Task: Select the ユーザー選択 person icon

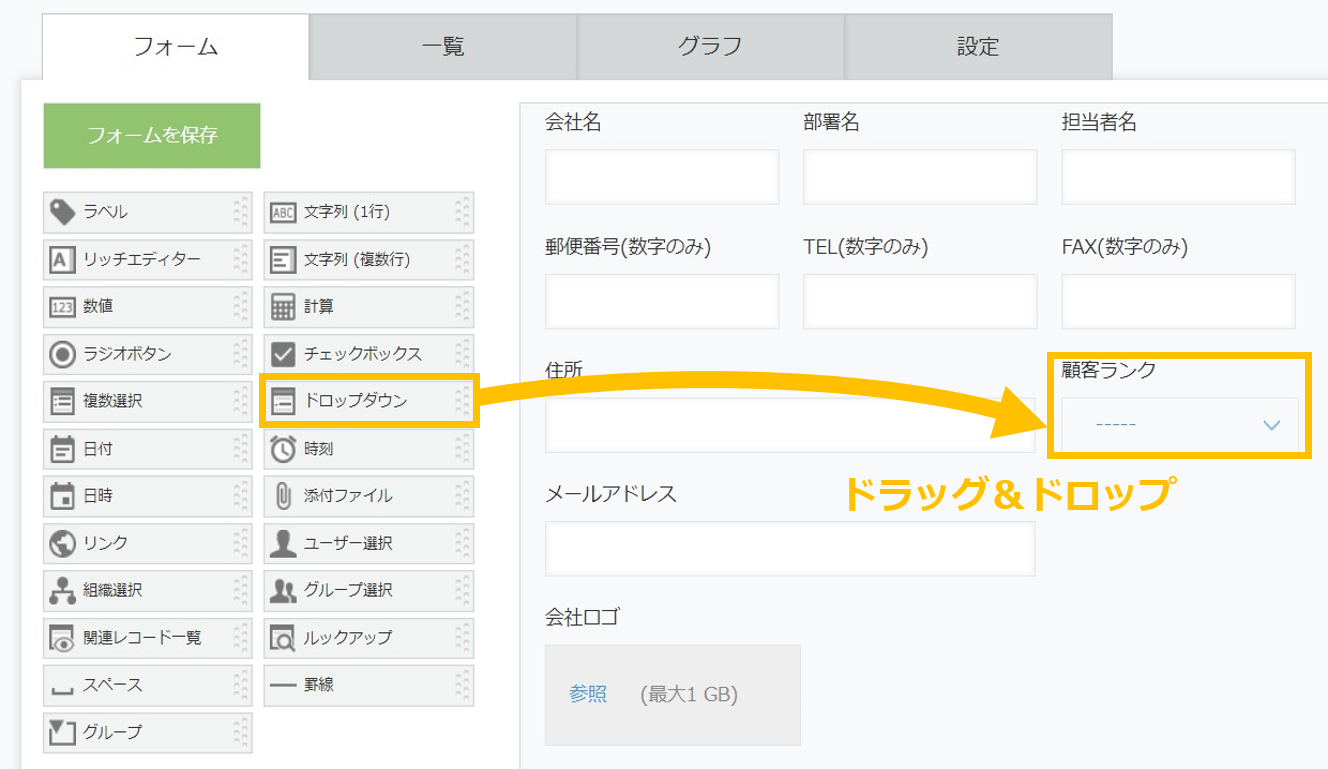Action: click(283, 544)
